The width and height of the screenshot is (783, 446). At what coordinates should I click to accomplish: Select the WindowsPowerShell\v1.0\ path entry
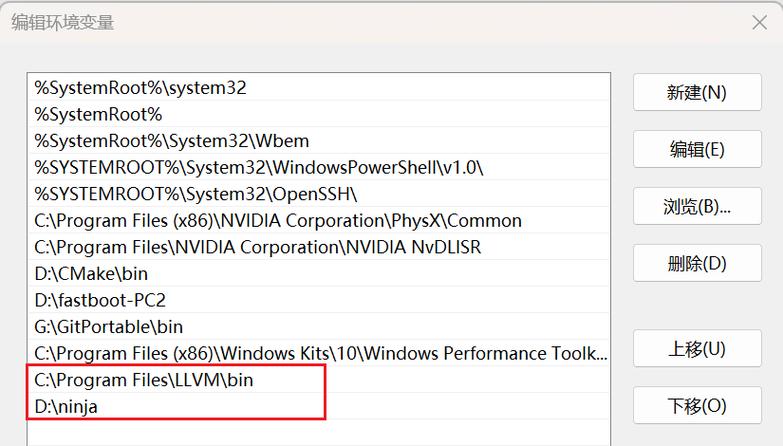click(x=258, y=167)
